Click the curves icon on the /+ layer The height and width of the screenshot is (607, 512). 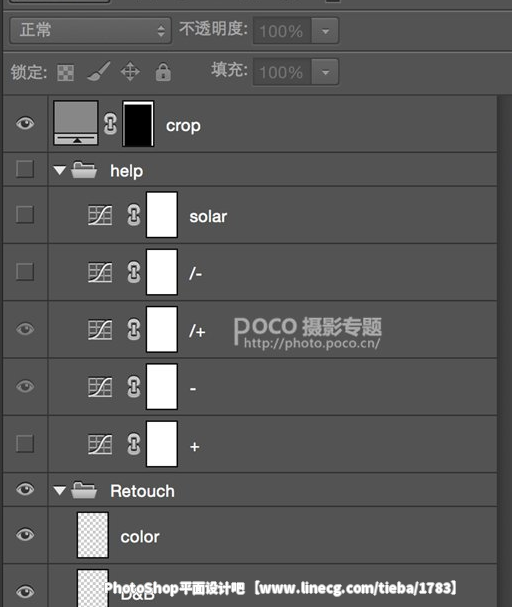100,329
